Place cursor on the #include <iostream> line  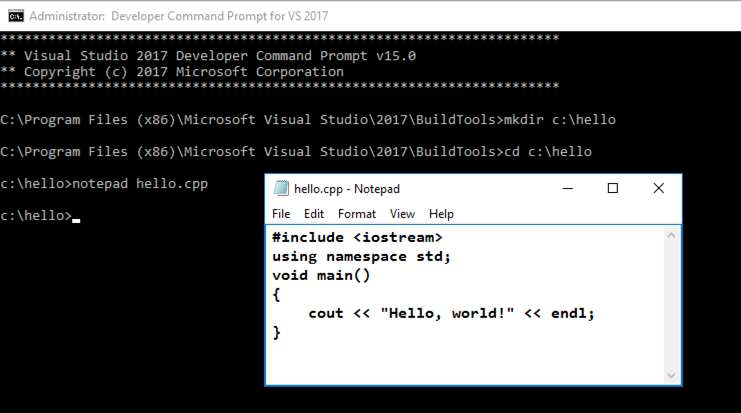(356, 238)
